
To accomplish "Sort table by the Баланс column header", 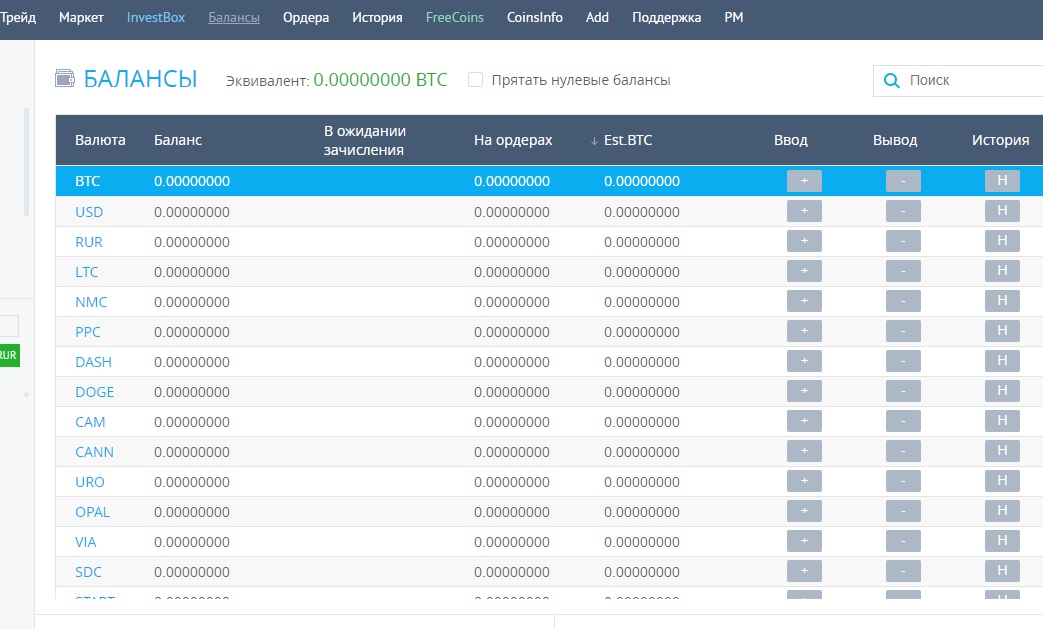I will [178, 140].
